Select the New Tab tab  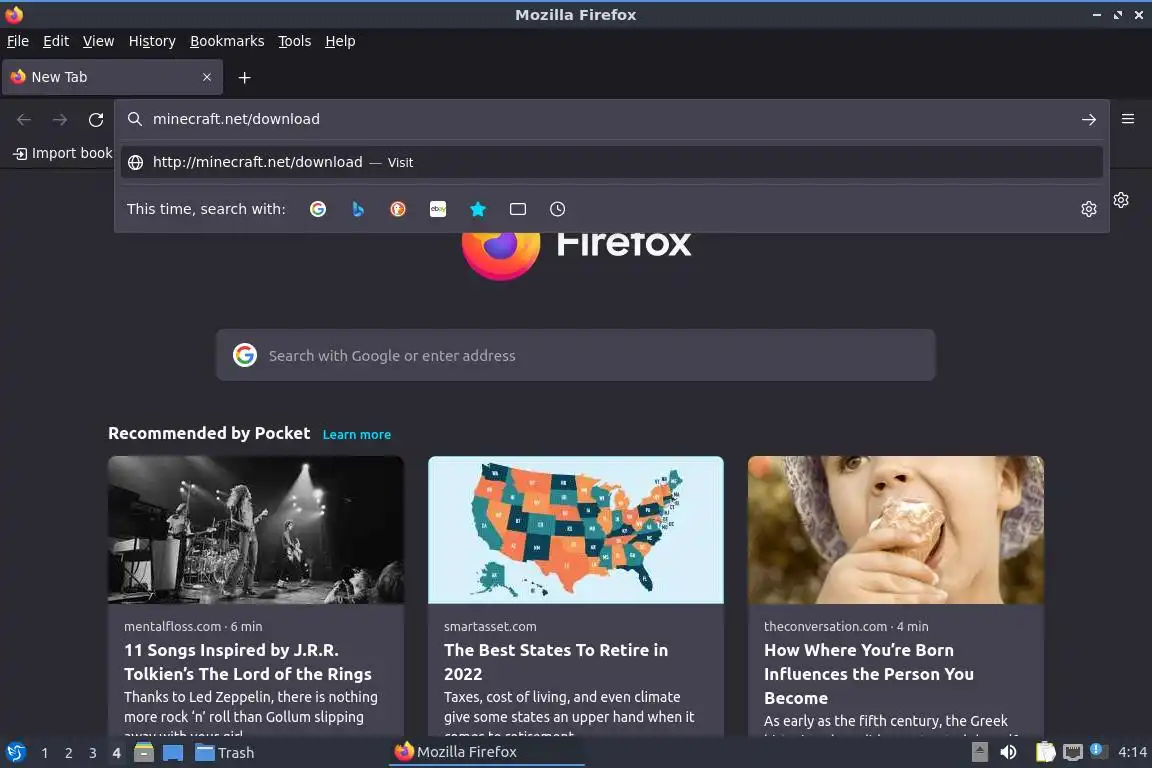point(112,77)
